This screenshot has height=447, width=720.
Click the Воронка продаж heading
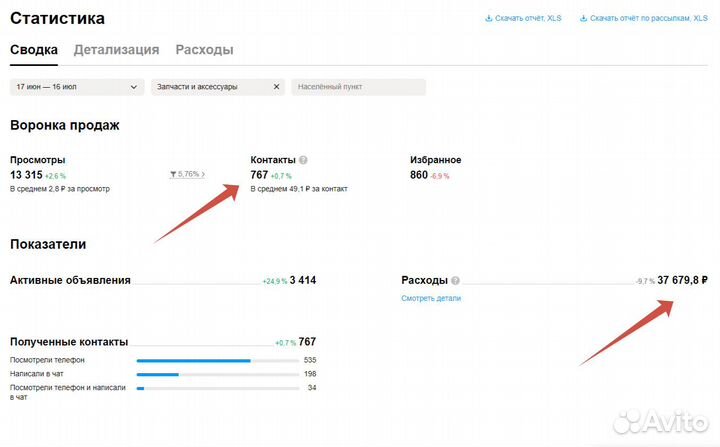pyautogui.click(x=65, y=125)
